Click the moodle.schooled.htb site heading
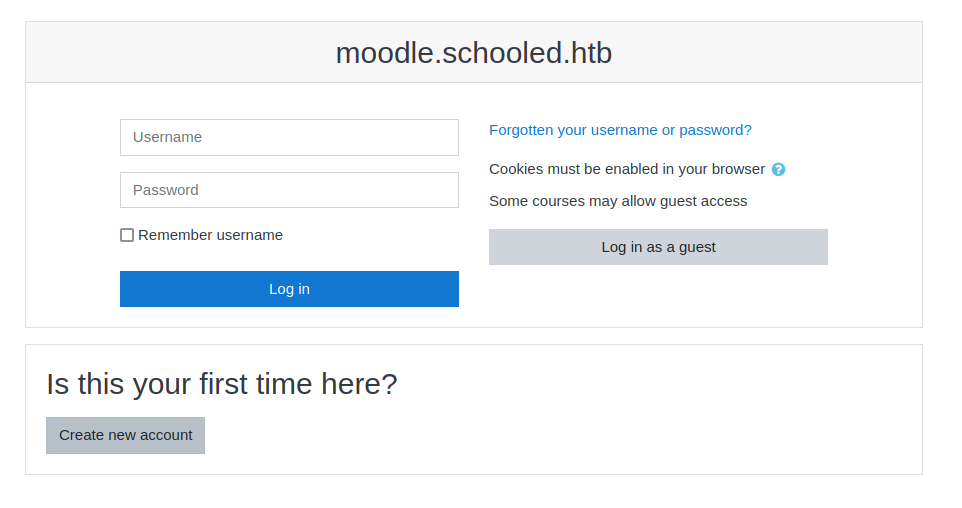This screenshot has width=962, height=508. (473, 53)
